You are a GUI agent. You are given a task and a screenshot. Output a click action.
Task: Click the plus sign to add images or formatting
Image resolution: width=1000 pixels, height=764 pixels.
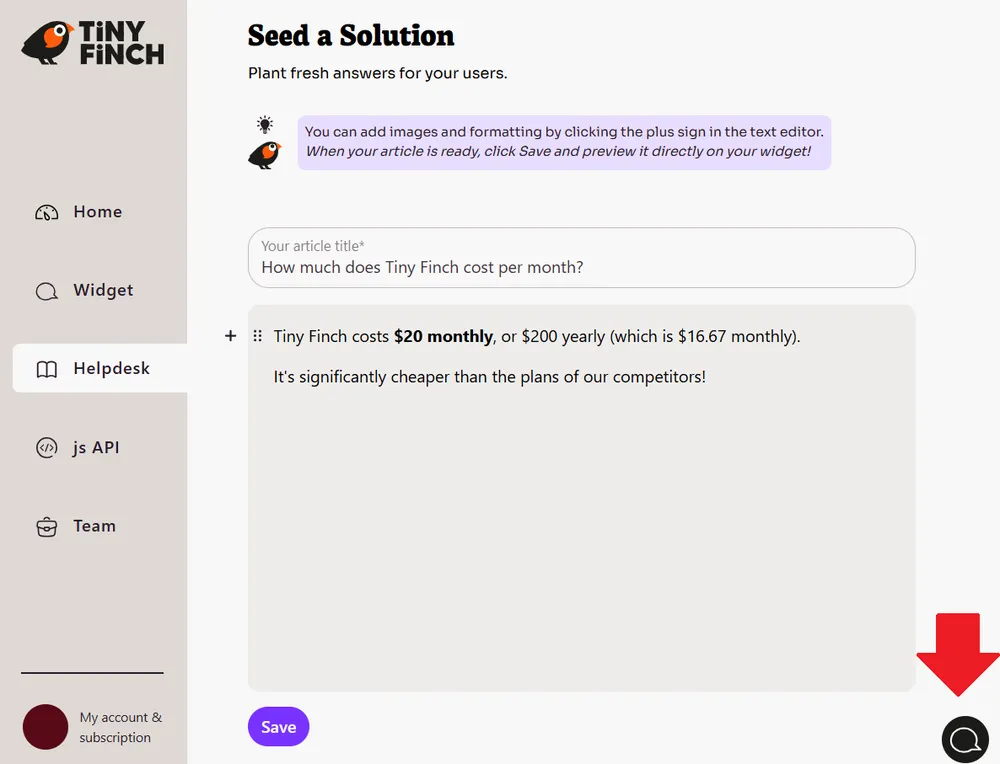[230, 336]
